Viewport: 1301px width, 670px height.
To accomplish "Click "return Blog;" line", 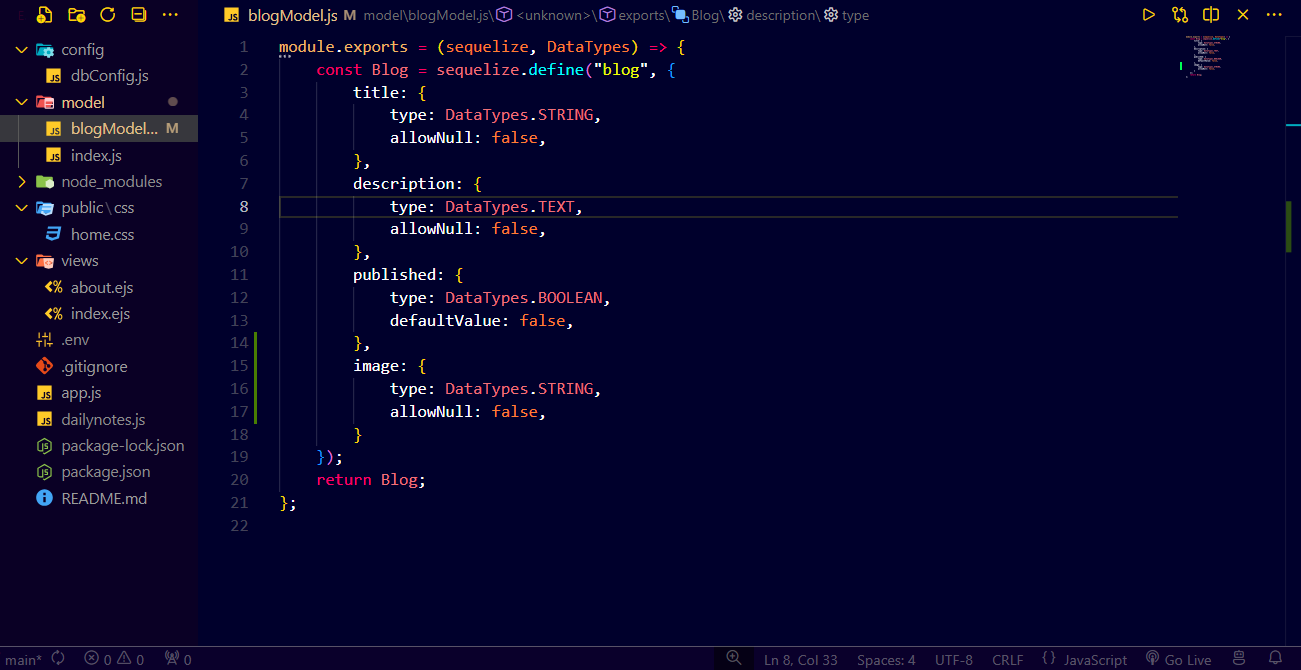I will click(371, 480).
